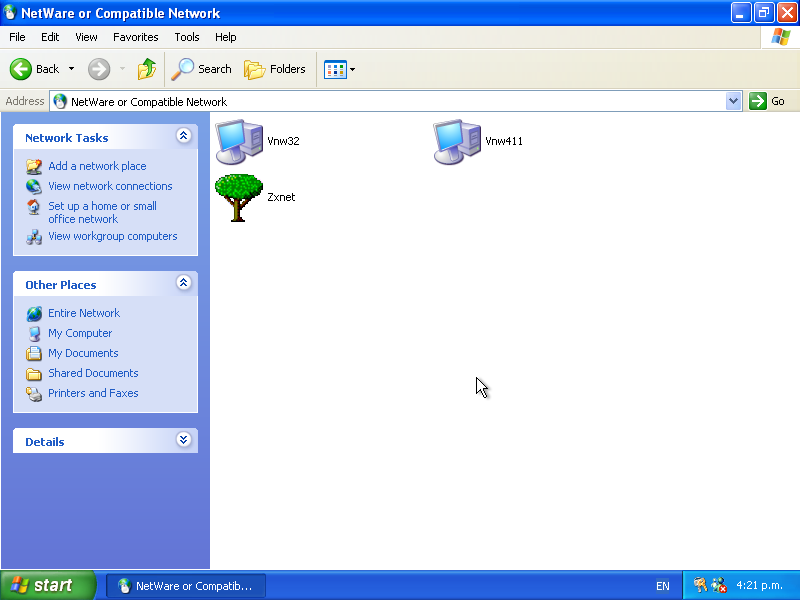
Task: Open the Views dropdown arrow
Action: click(x=352, y=69)
